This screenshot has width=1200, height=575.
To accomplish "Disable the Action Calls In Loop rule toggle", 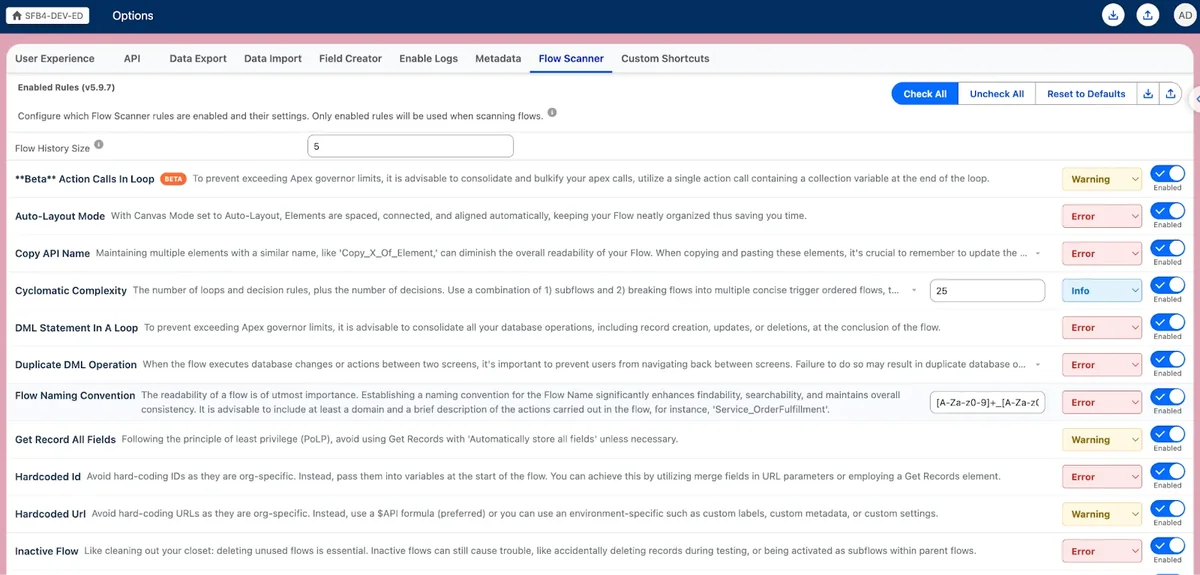I will pos(1167,174).
